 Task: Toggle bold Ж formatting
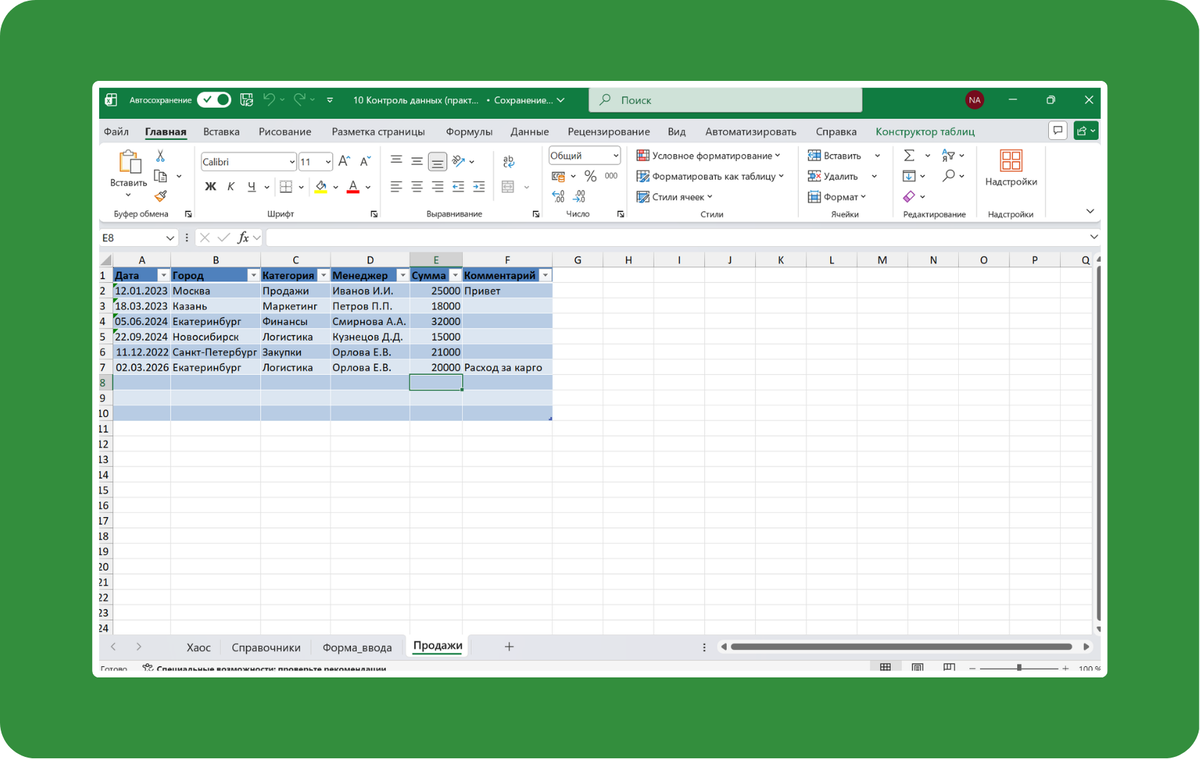[x=210, y=187]
